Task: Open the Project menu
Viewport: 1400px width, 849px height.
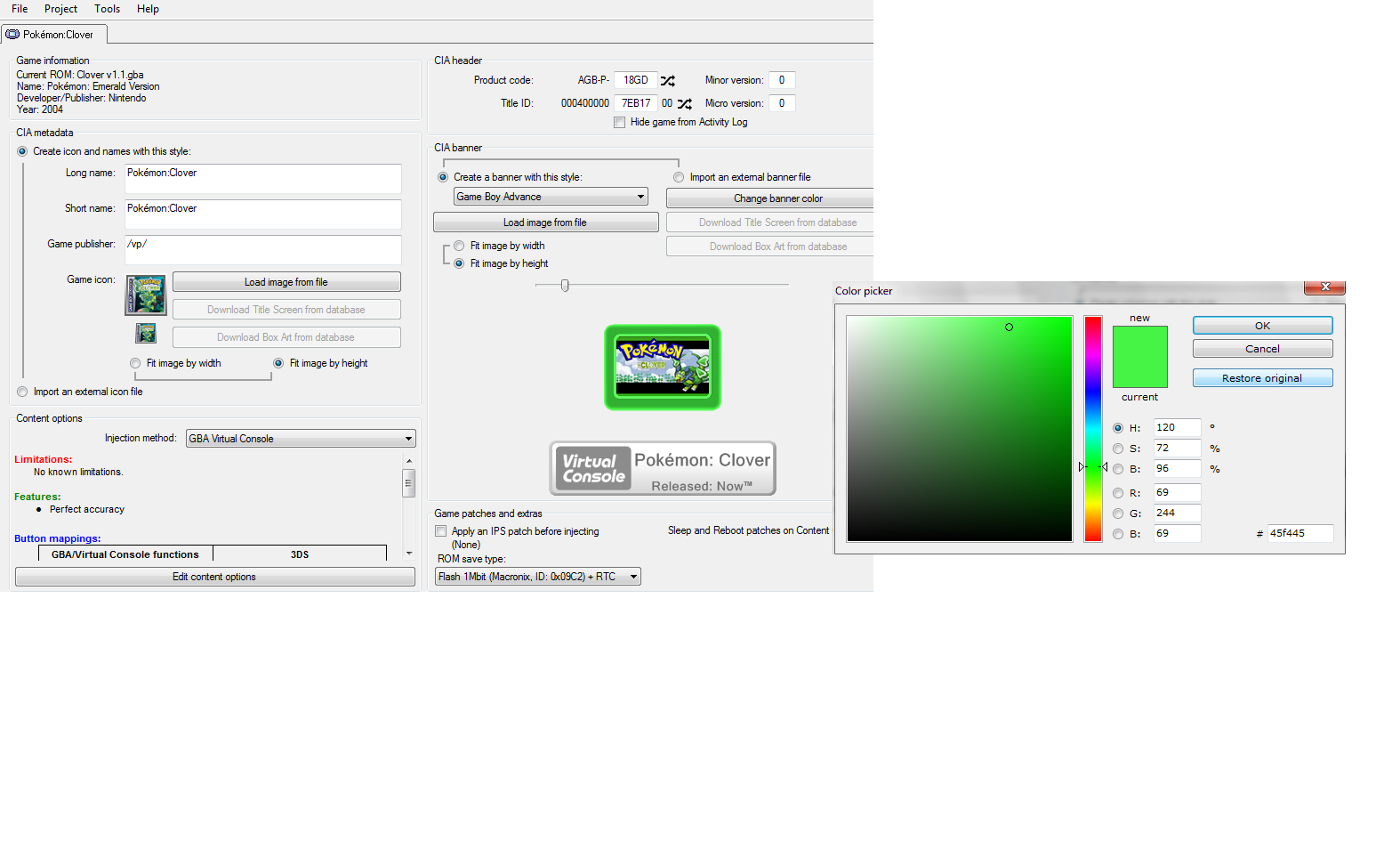Action: [x=60, y=9]
